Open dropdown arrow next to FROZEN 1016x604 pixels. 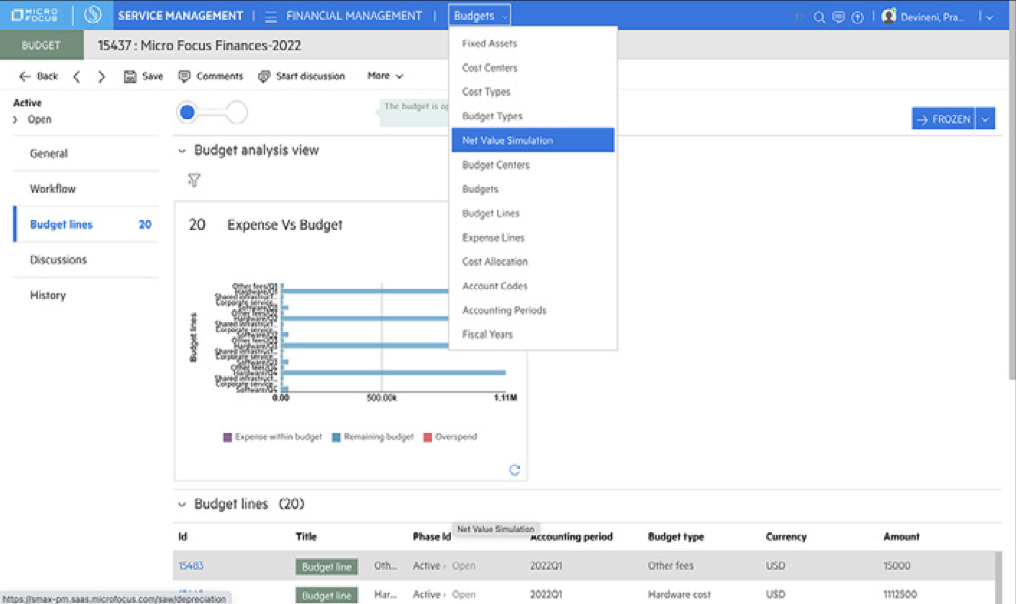[986, 119]
